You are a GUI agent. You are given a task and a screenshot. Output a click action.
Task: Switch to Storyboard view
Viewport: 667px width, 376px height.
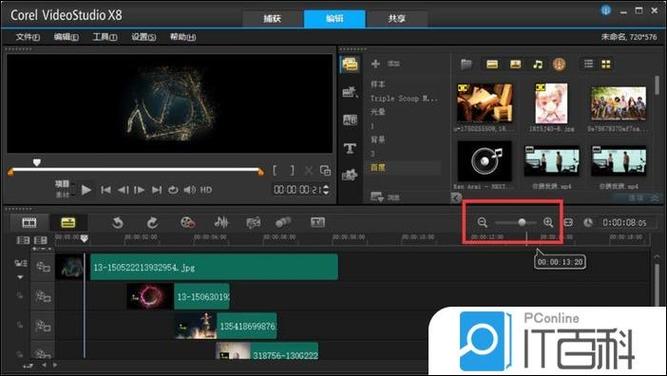tap(29, 222)
